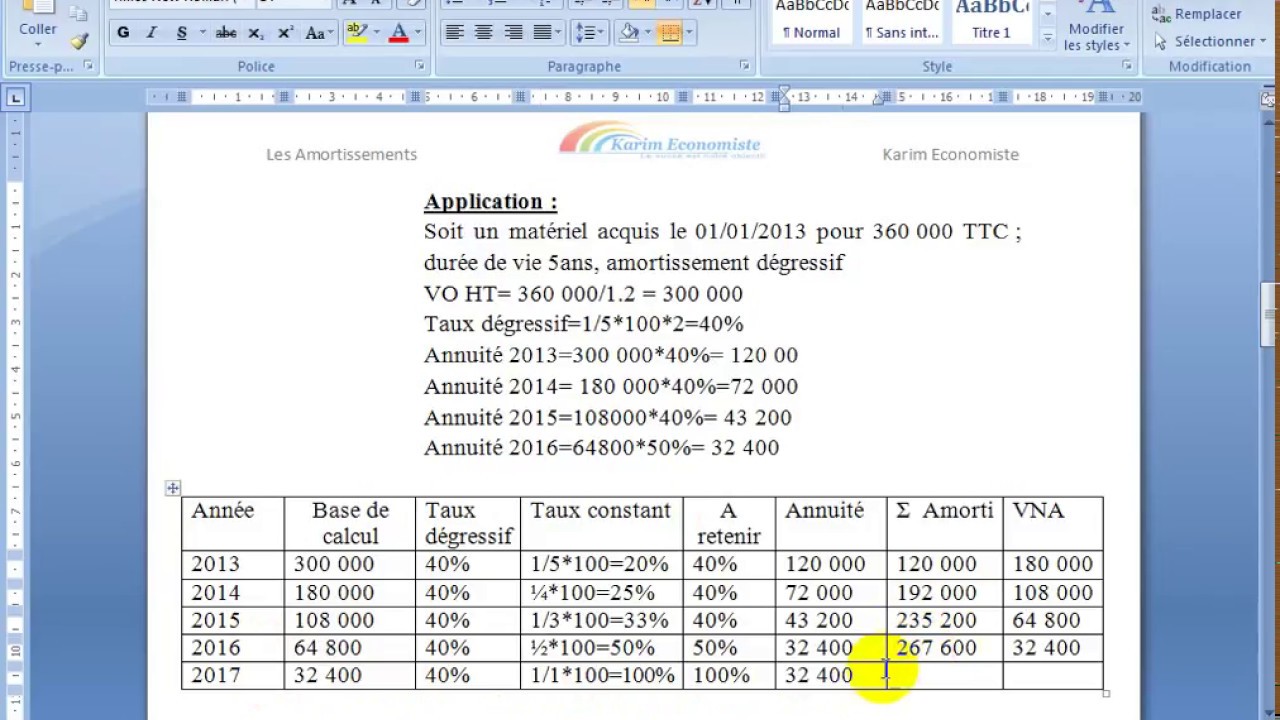This screenshot has height=720, width=1280.
Task: Apply the Normal style
Action: (x=811, y=22)
